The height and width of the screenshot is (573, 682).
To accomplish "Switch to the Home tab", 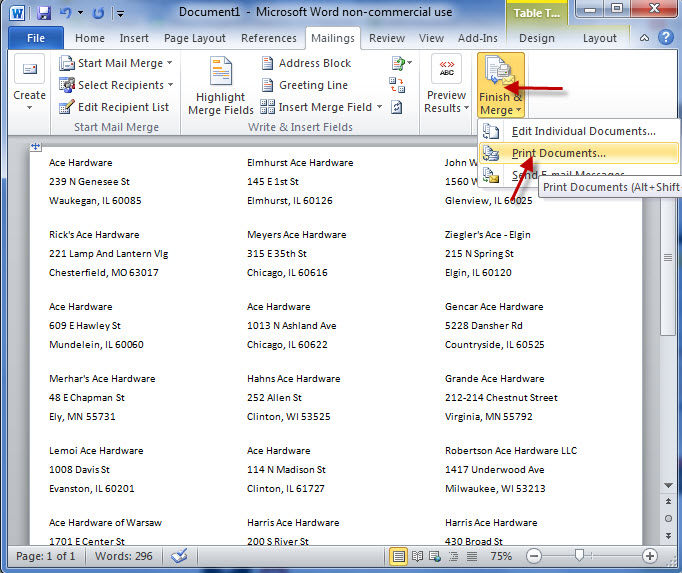I will click(x=90, y=38).
